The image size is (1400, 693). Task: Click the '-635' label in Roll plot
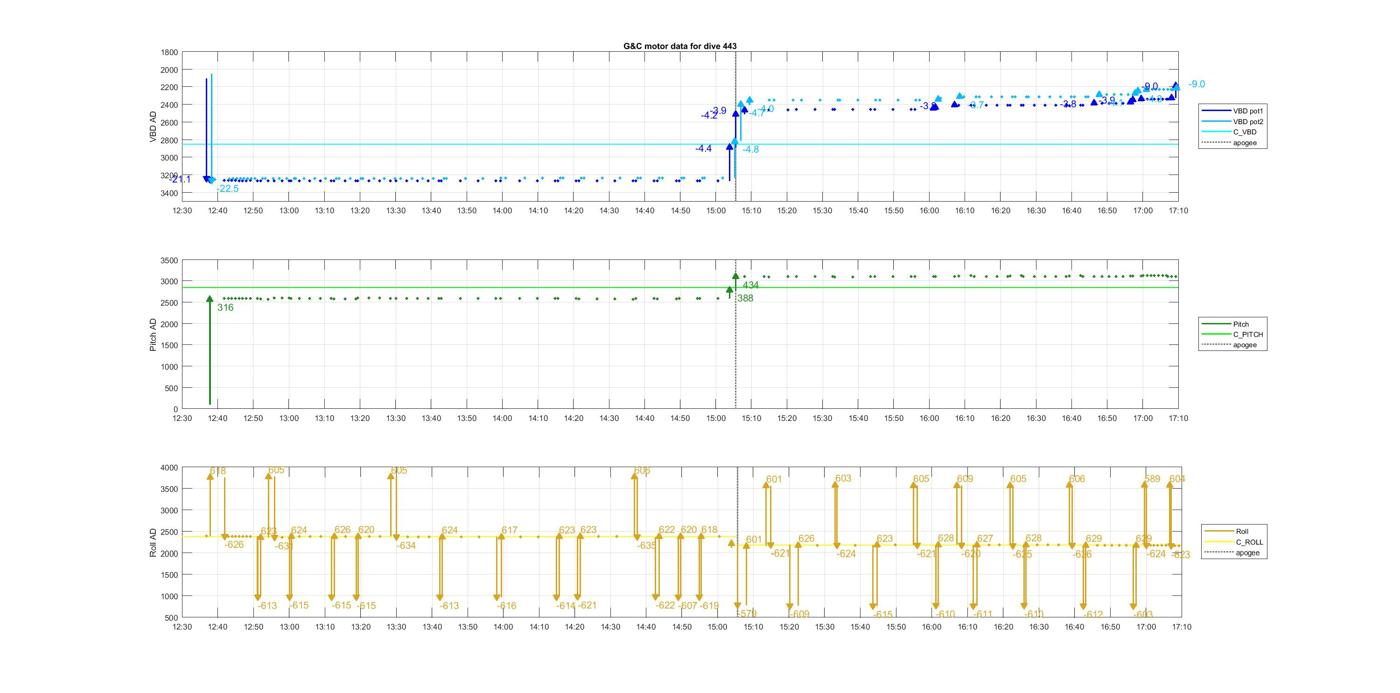pyautogui.click(x=647, y=546)
